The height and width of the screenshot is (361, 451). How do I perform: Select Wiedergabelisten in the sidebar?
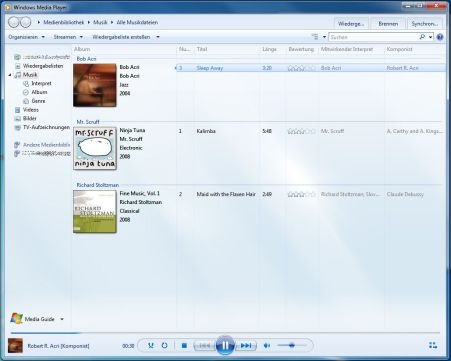tap(43, 66)
